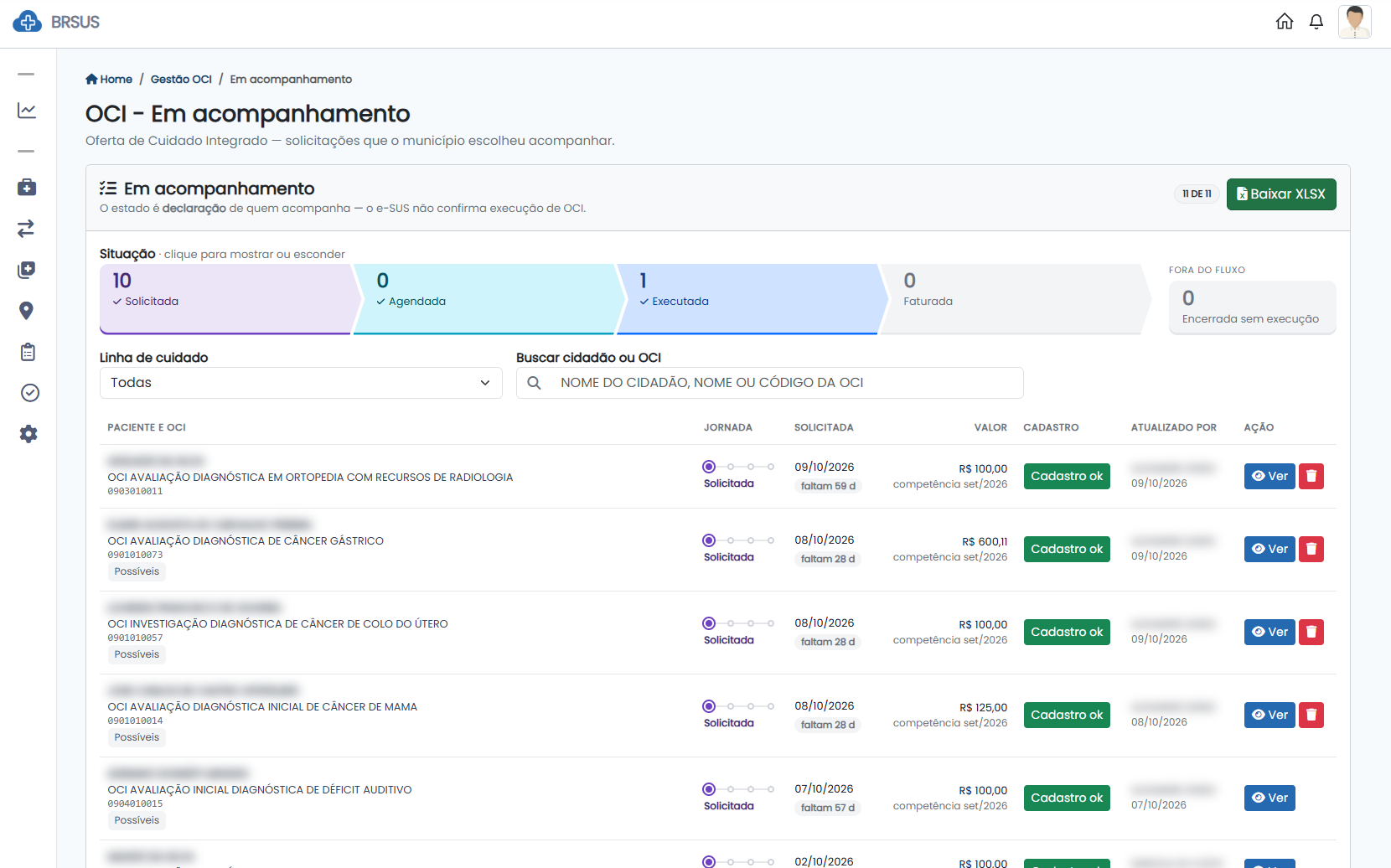Delete the Câncer Gástrico row

[x=1311, y=549]
